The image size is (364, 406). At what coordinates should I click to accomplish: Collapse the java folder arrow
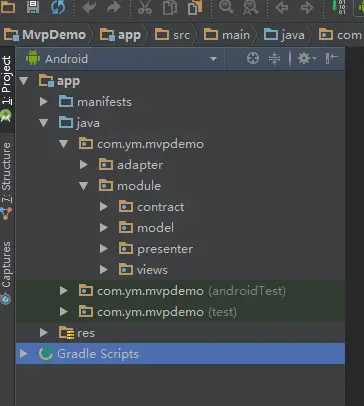coord(44,123)
